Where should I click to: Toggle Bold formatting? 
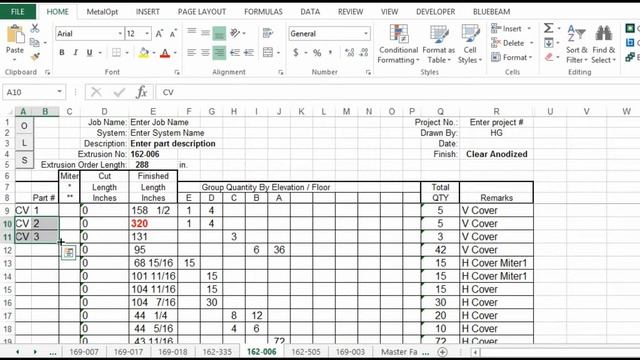pos(62,53)
